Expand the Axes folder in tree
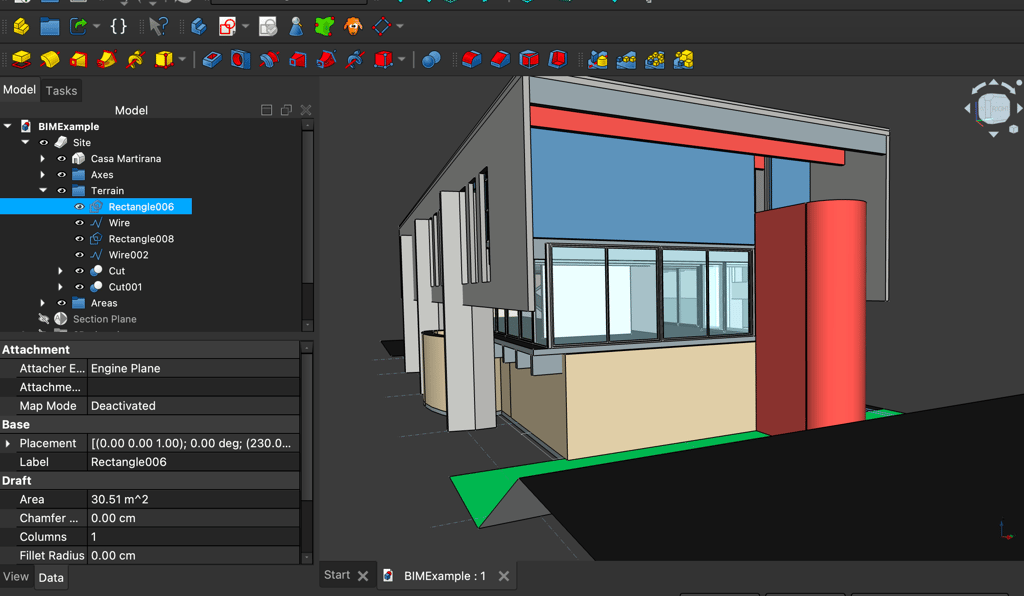Viewport: 1024px width, 596px height. [x=43, y=175]
